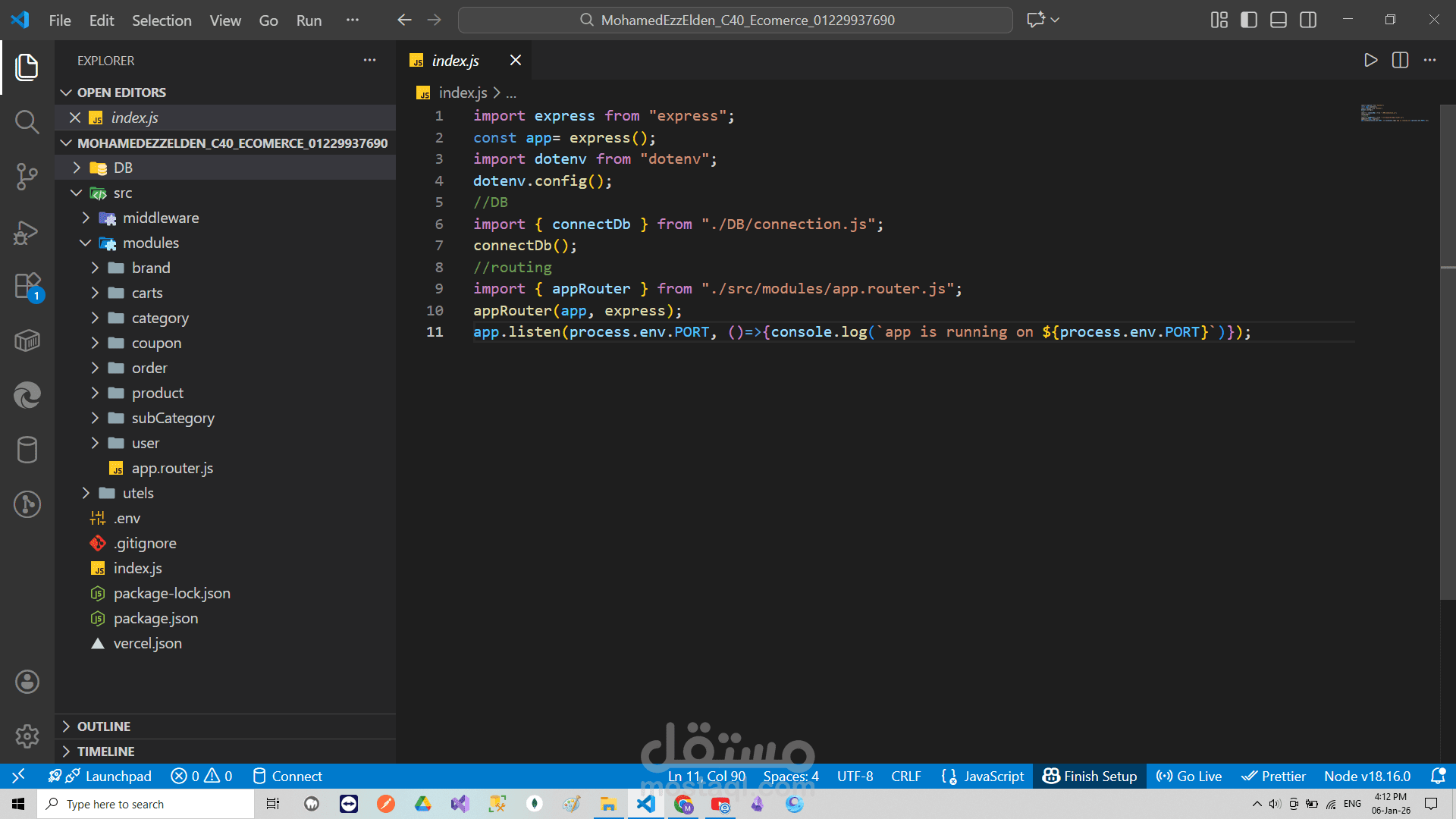Toggle the secondary sidebar
The width and height of the screenshot is (1456, 819).
pos(1308,20)
